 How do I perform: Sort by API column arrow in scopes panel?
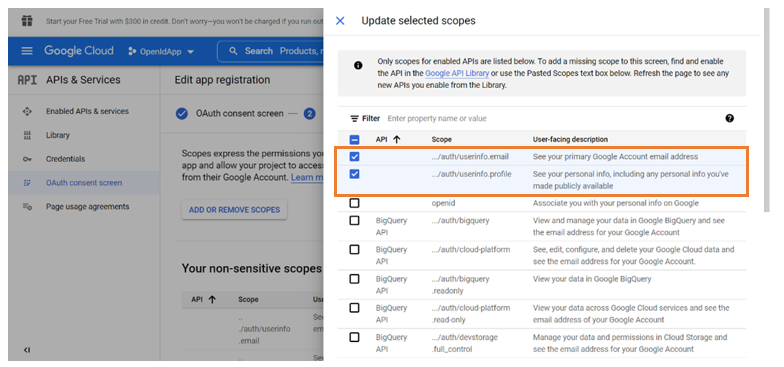point(396,140)
